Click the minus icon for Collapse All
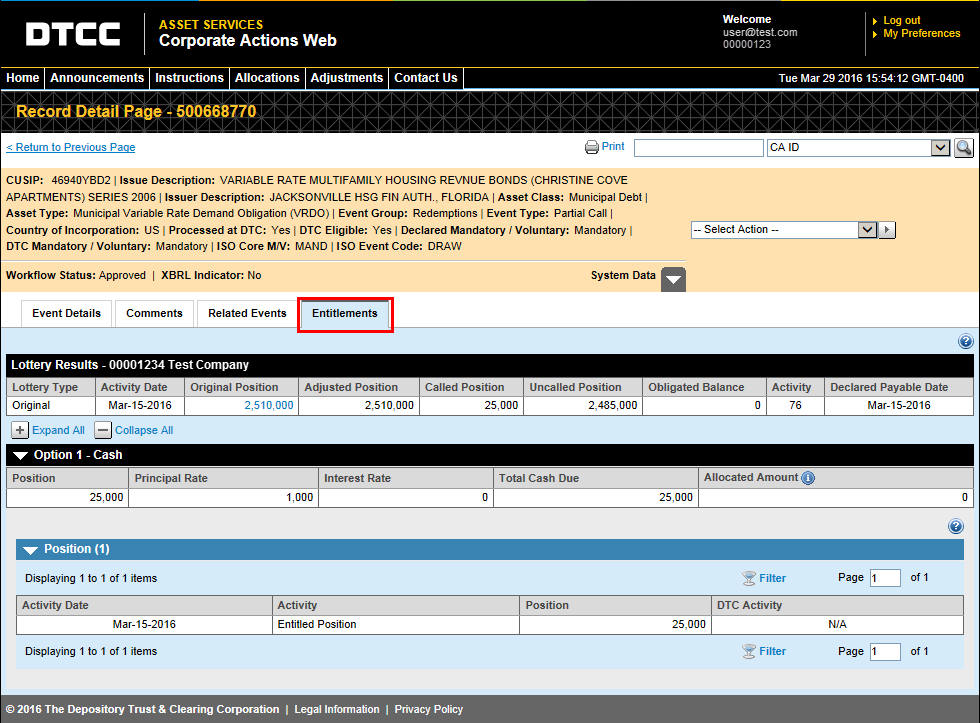Screen dimensions: 980x723 pyautogui.click(x=102, y=430)
